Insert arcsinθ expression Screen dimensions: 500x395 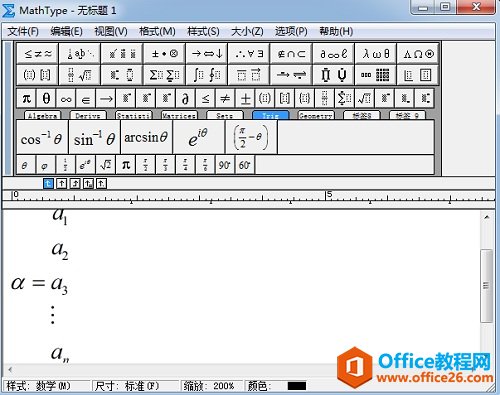coord(147,137)
